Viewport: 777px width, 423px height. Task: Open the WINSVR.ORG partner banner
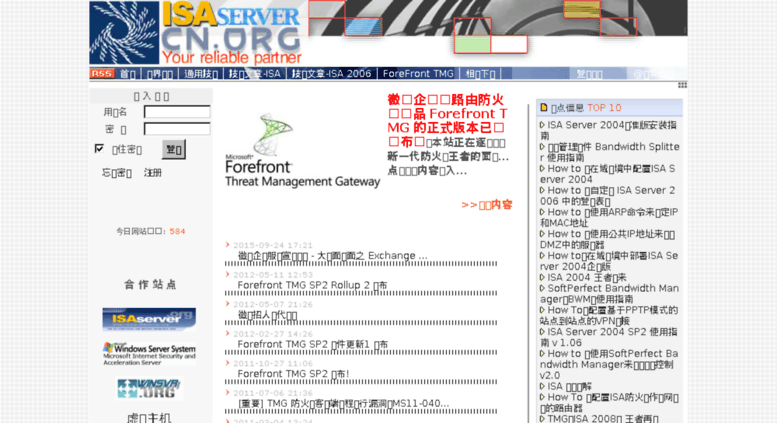[149, 388]
